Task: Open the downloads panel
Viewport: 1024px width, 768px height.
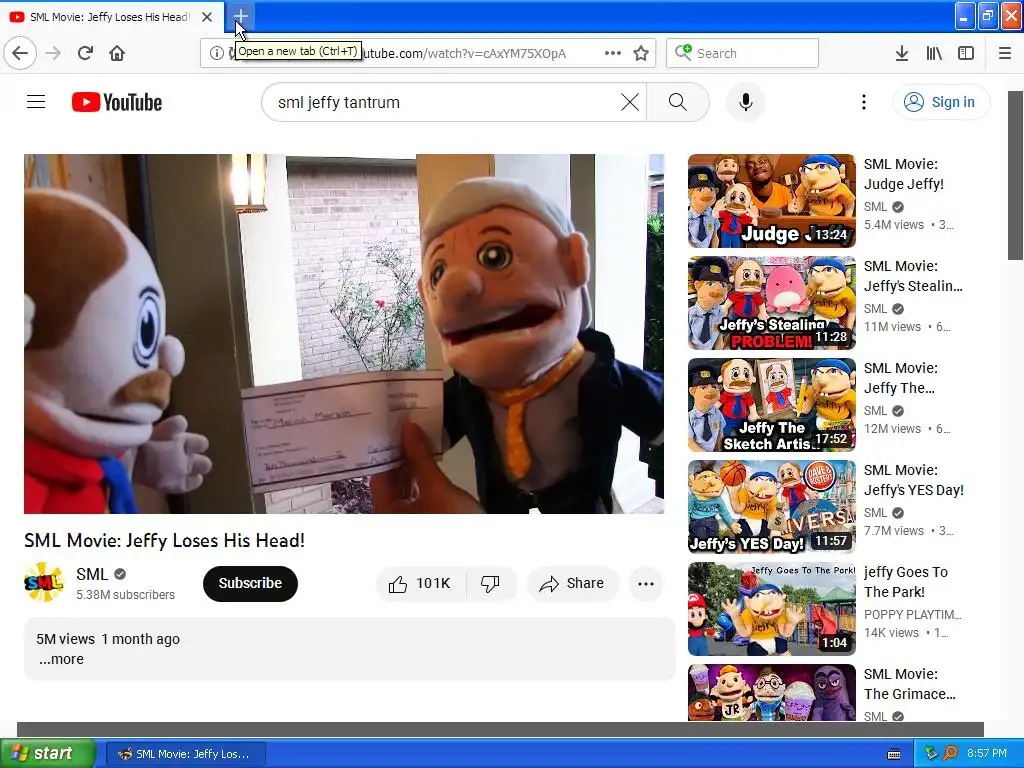Action: click(902, 53)
